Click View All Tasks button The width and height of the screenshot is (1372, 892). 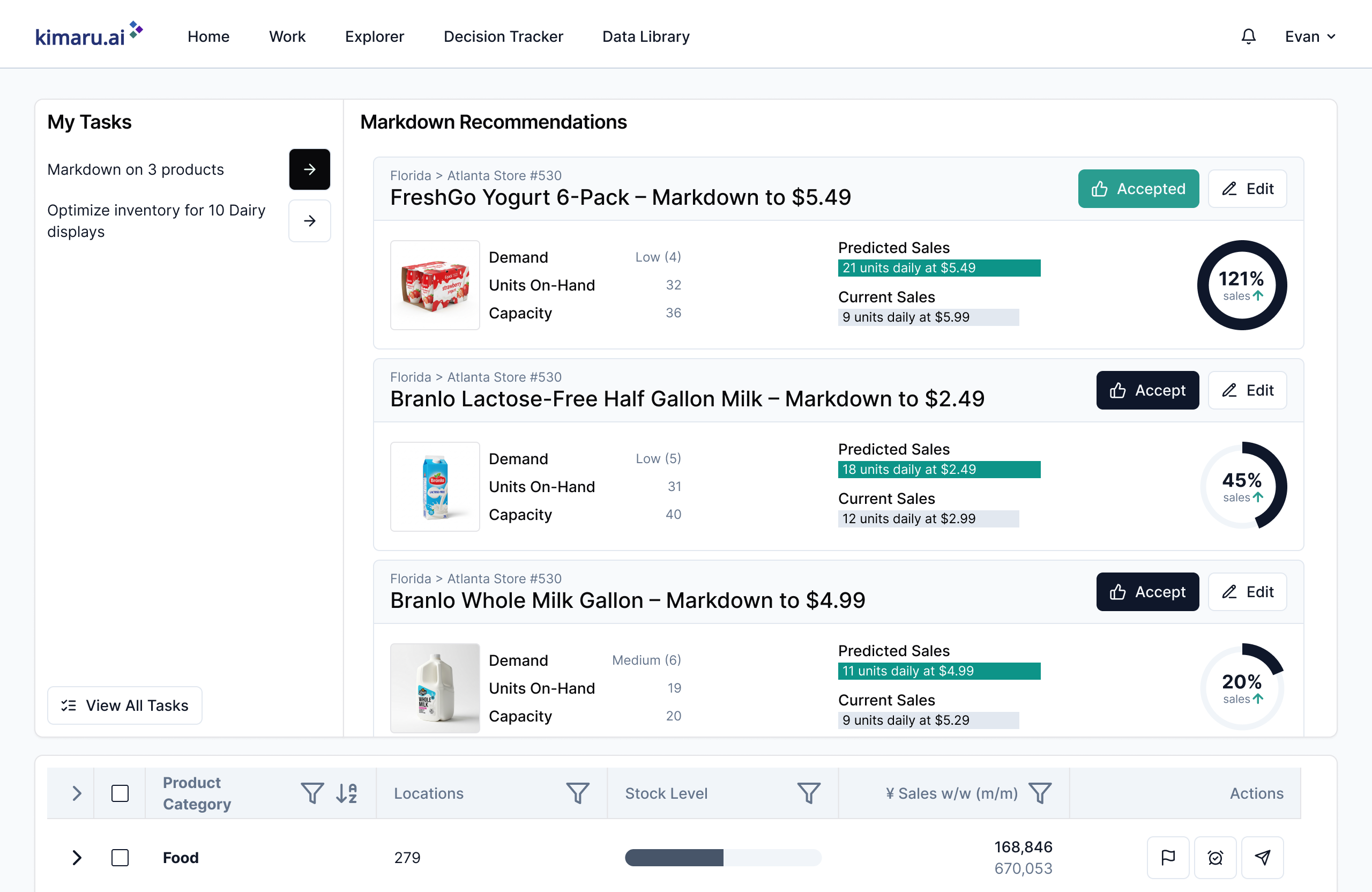[124, 705]
